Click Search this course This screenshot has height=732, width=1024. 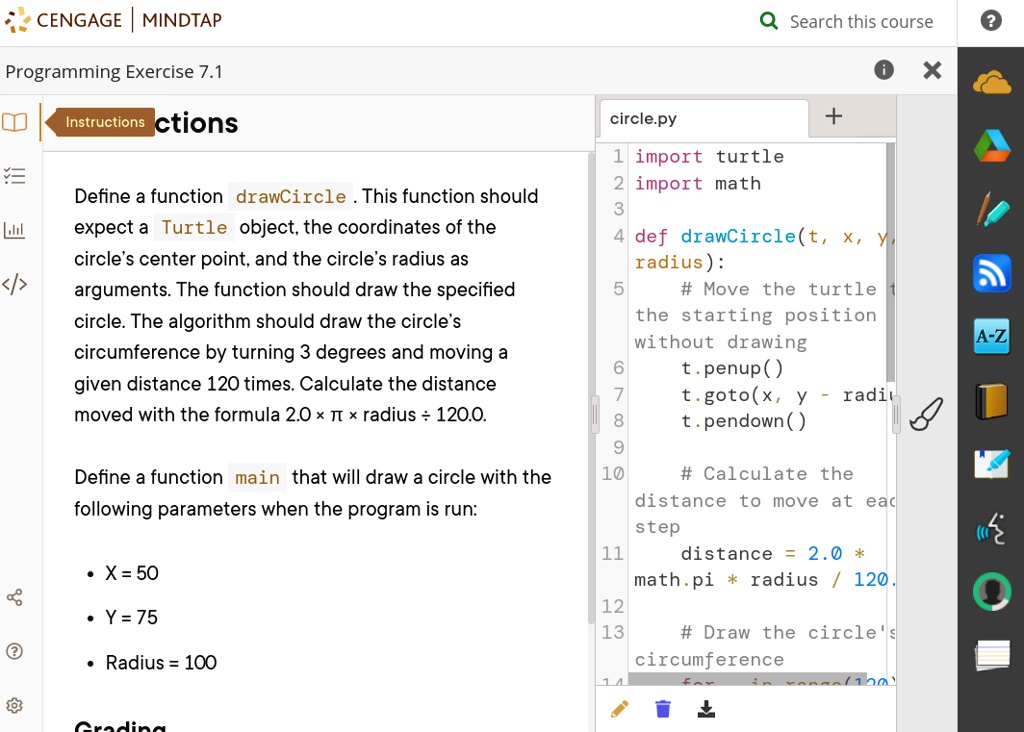846,21
